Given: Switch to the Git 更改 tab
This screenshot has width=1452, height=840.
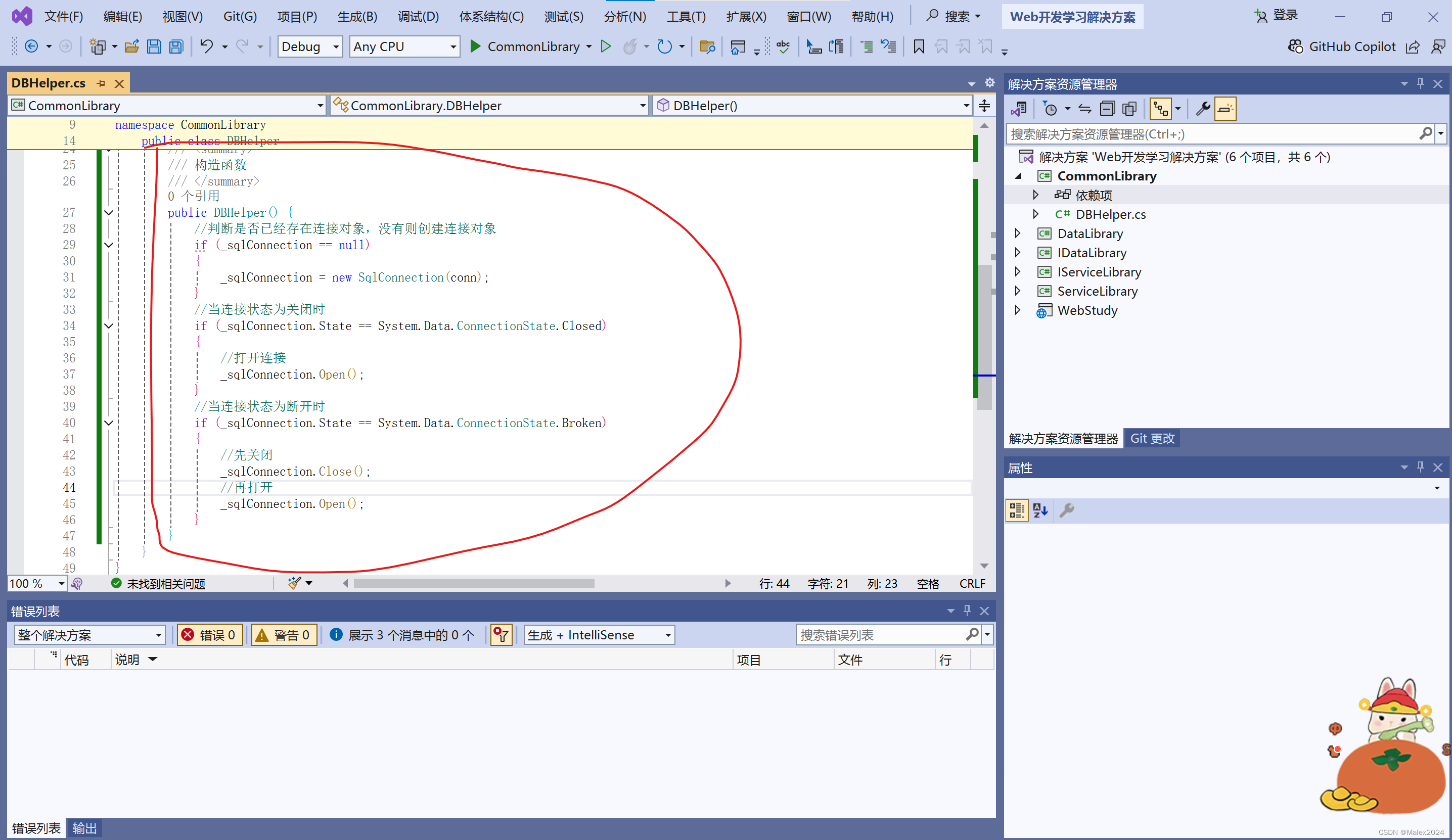Looking at the screenshot, I should [1152, 438].
